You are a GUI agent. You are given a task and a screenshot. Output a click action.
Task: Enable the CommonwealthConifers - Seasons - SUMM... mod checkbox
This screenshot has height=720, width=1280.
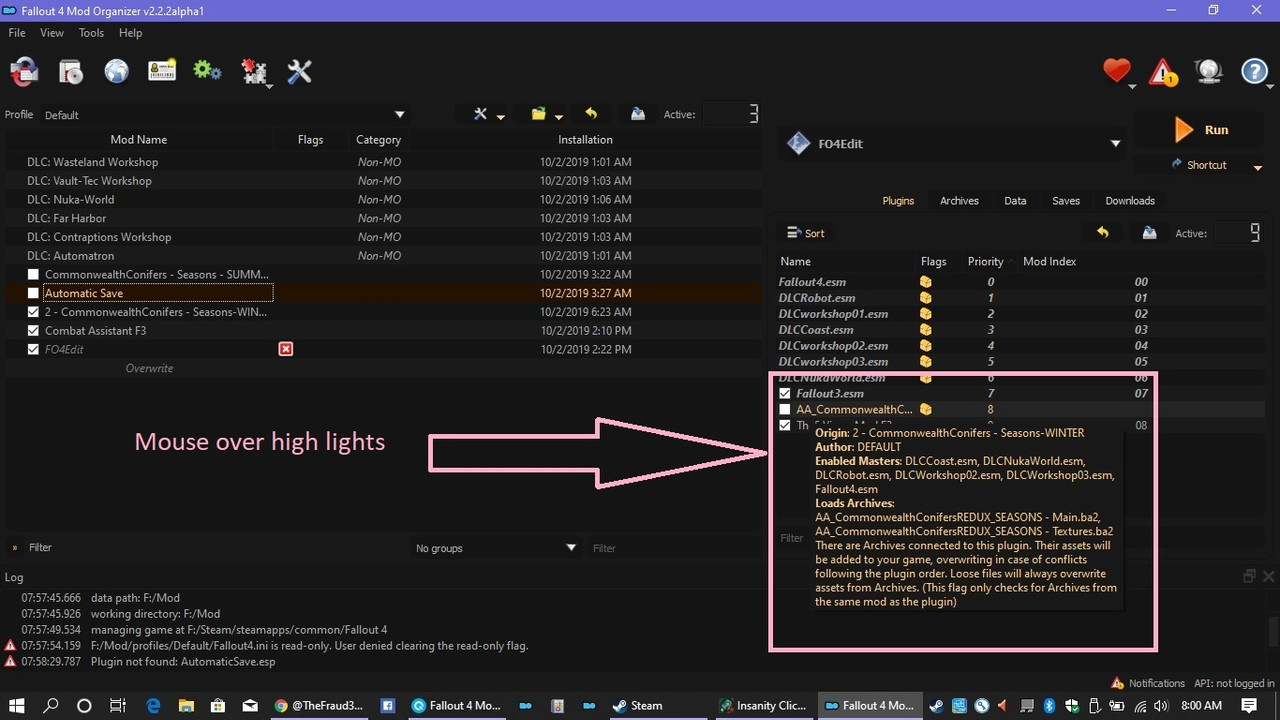click(34, 274)
